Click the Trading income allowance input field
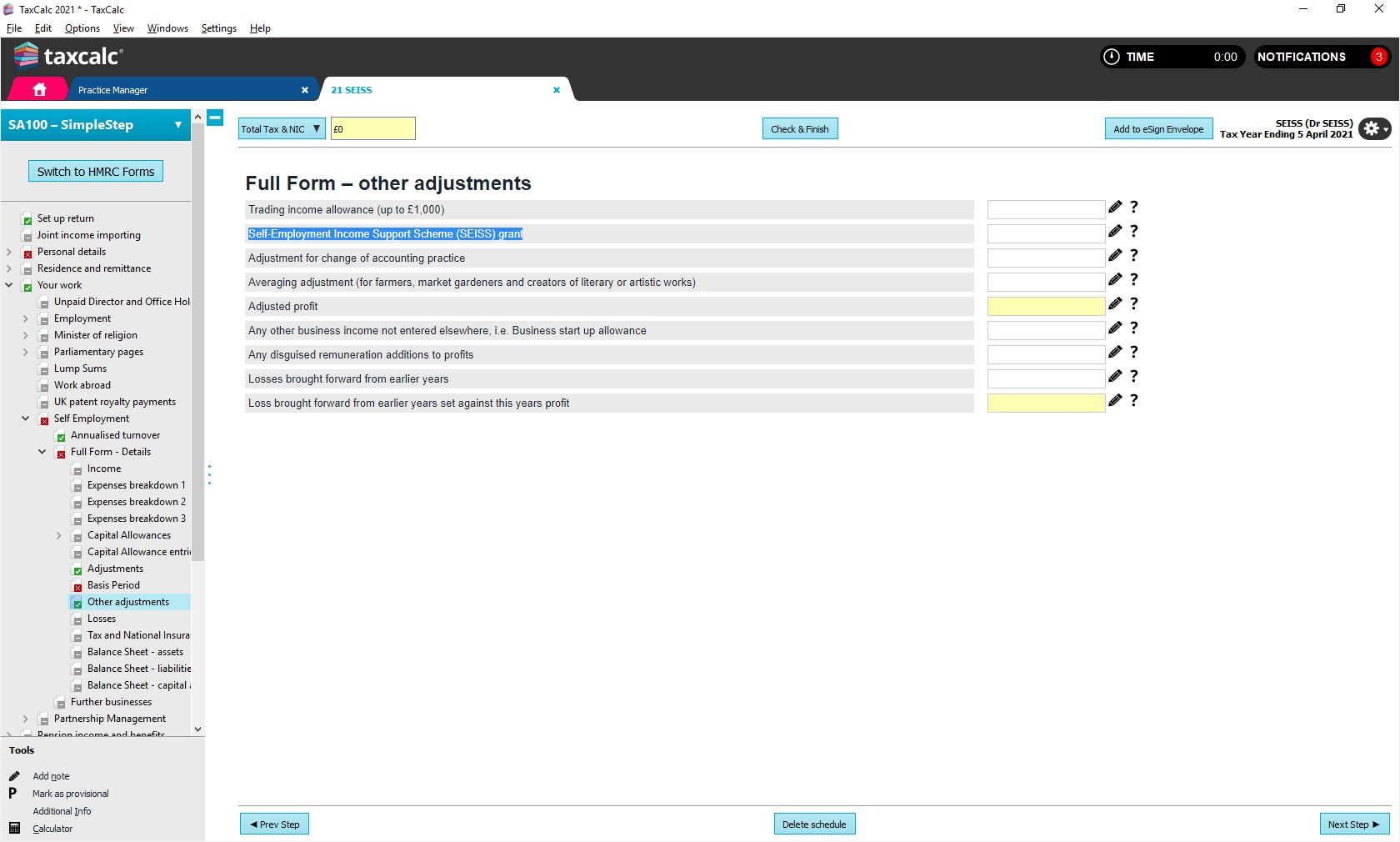Viewport: 1400px width, 842px height. pyautogui.click(x=1046, y=209)
